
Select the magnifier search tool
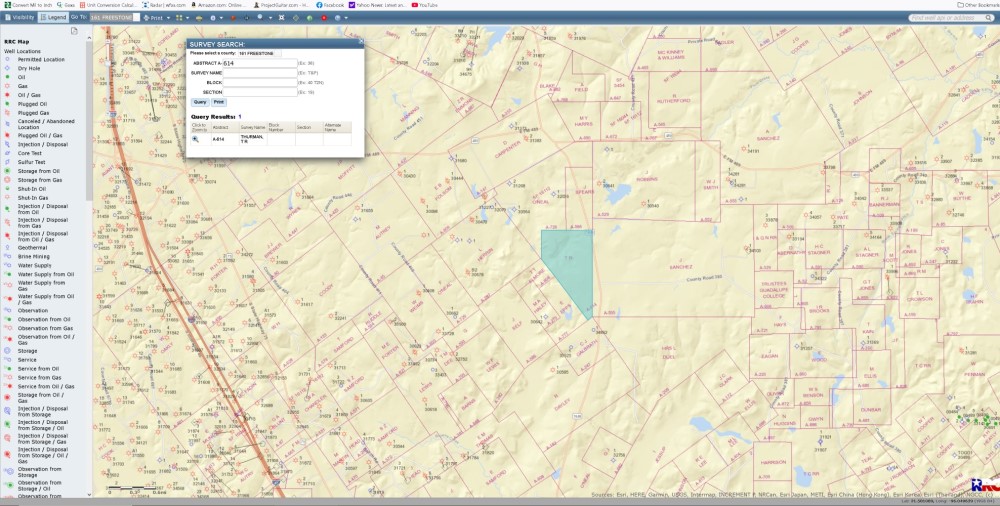point(260,17)
